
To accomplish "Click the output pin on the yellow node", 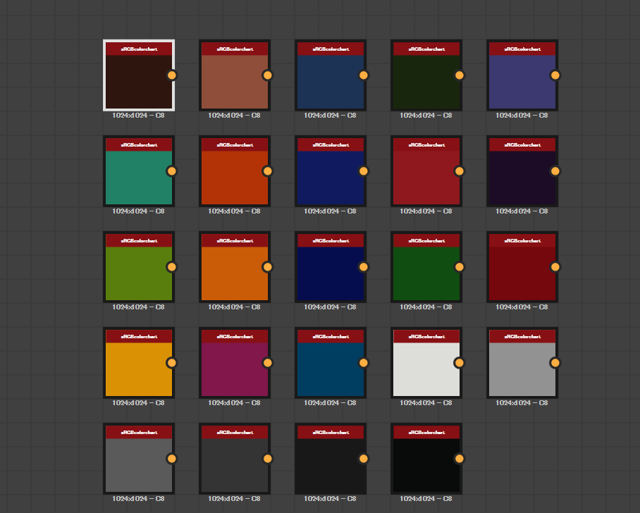I will click(171, 363).
